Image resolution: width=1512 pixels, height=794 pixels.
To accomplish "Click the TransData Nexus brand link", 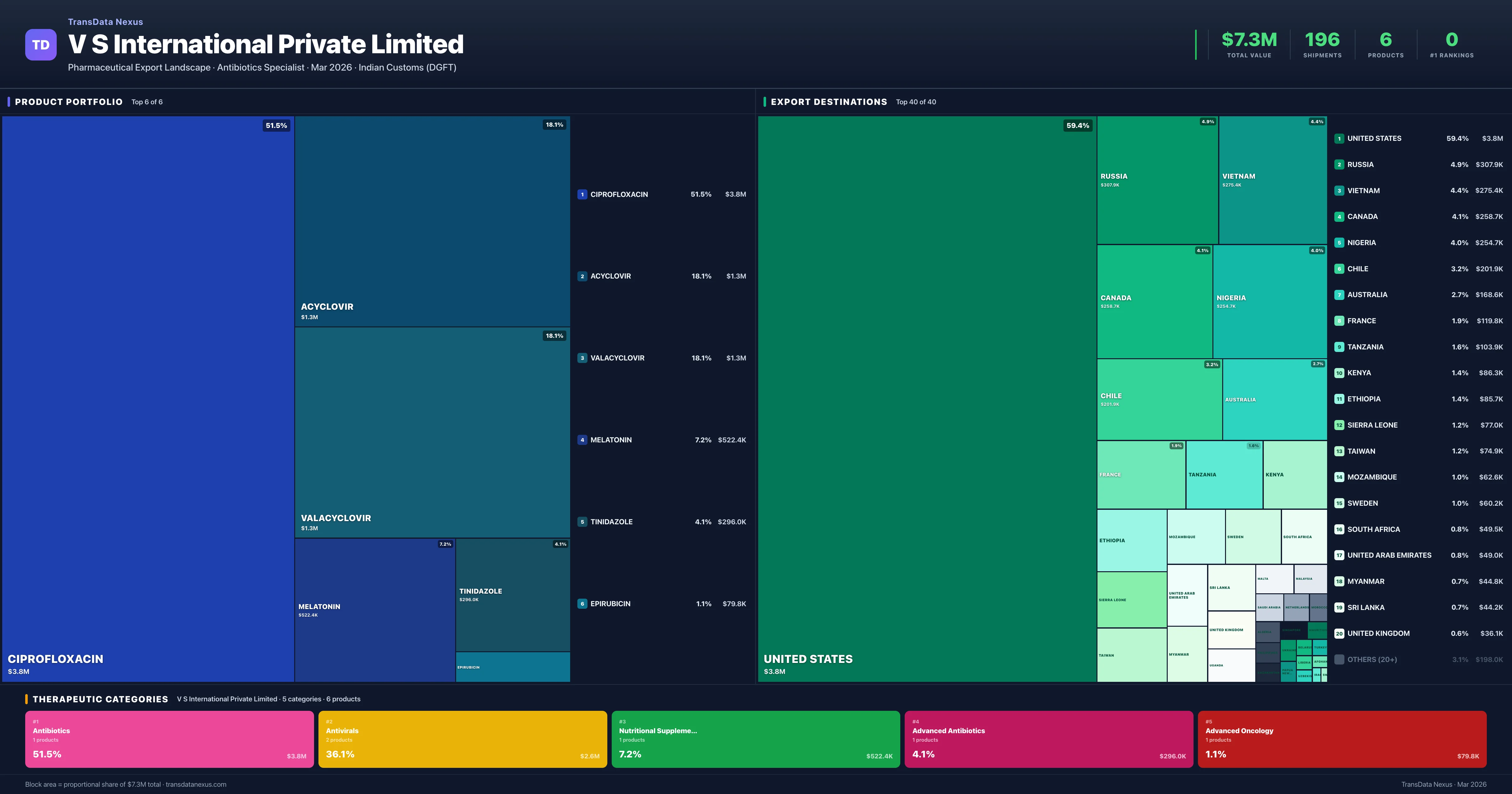I will pos(105,22).
